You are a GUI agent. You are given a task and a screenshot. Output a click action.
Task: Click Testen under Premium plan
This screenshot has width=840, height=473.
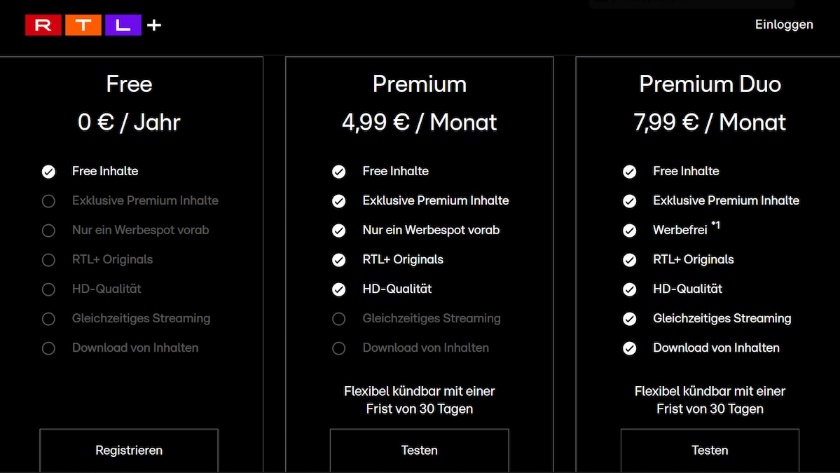click(x=419, y=450)
